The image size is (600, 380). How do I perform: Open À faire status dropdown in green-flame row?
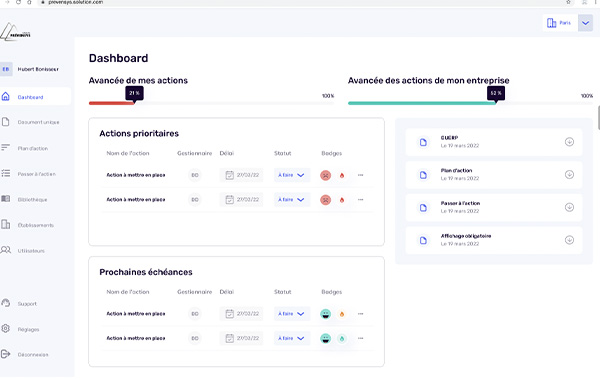pos(292,338)
